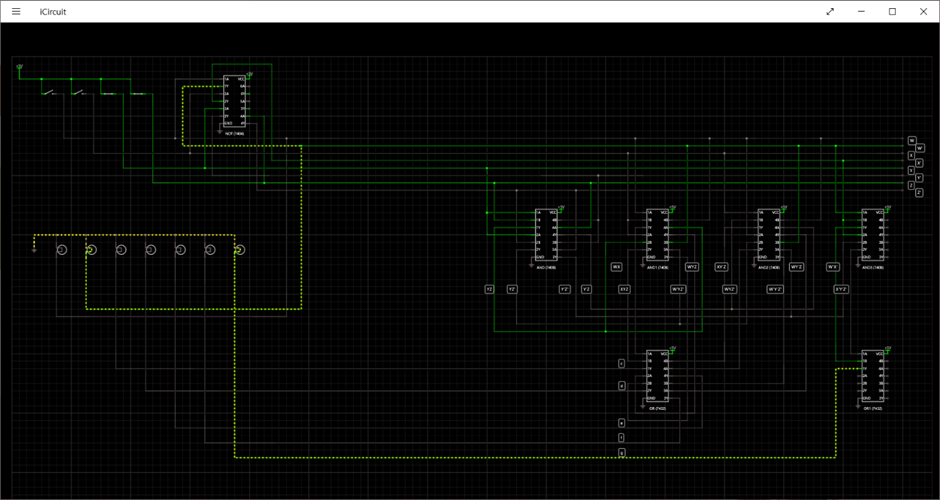
Task: Select the Y' signal label
Action: (920, 177)
